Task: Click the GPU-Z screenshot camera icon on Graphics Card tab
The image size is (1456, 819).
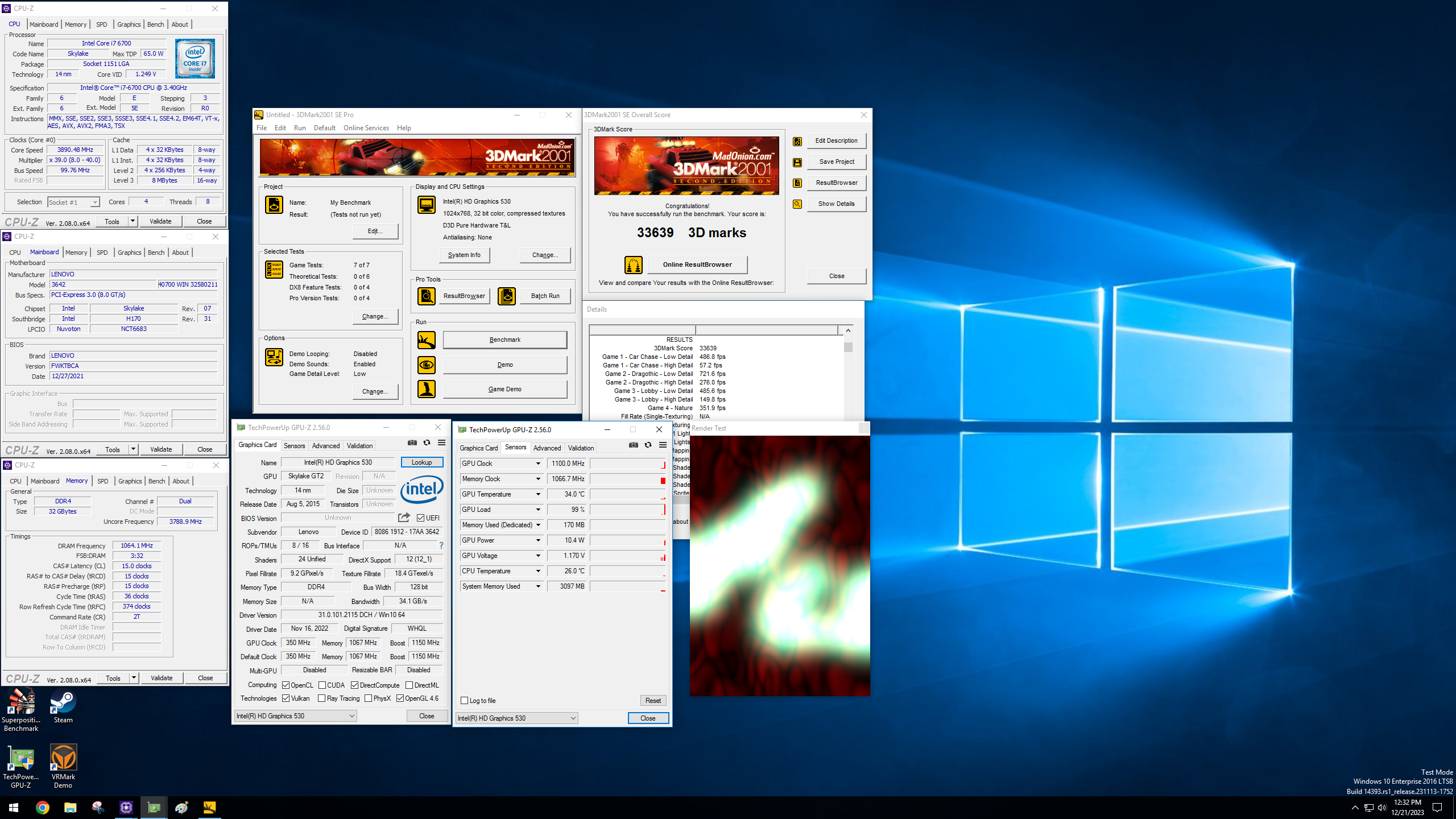Action: [x=412, y=442]
